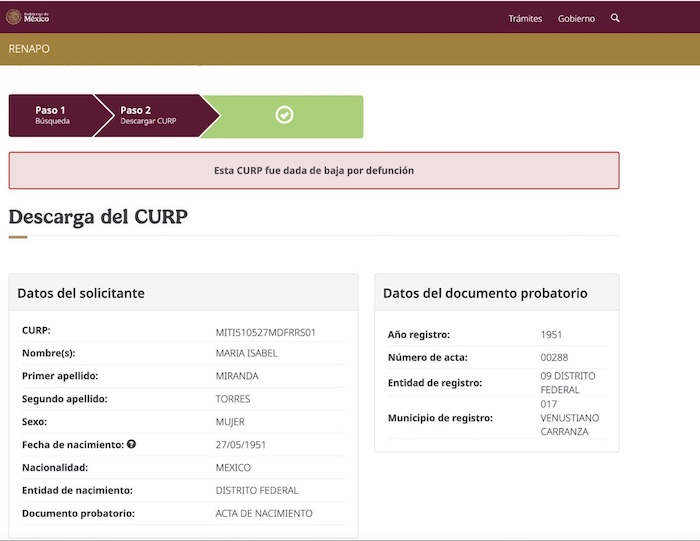Click the Datos del documento probatorio header

pos(485,293)
